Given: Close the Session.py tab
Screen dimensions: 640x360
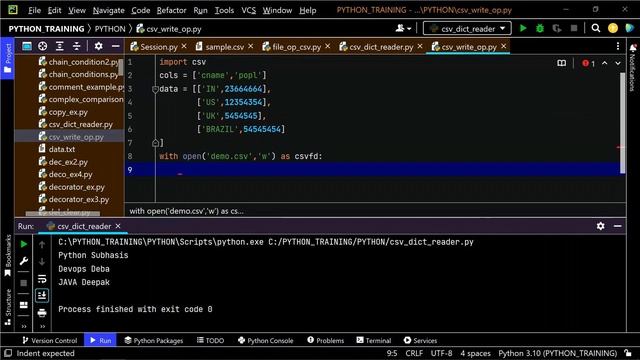Looking at the screenshot, I should (184, 46).
